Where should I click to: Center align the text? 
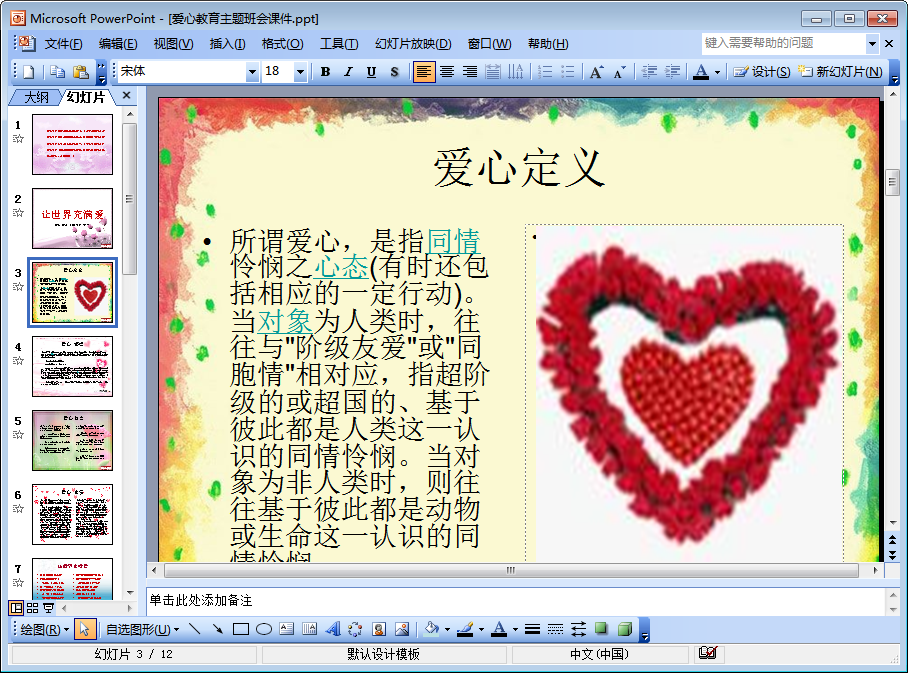446,72
